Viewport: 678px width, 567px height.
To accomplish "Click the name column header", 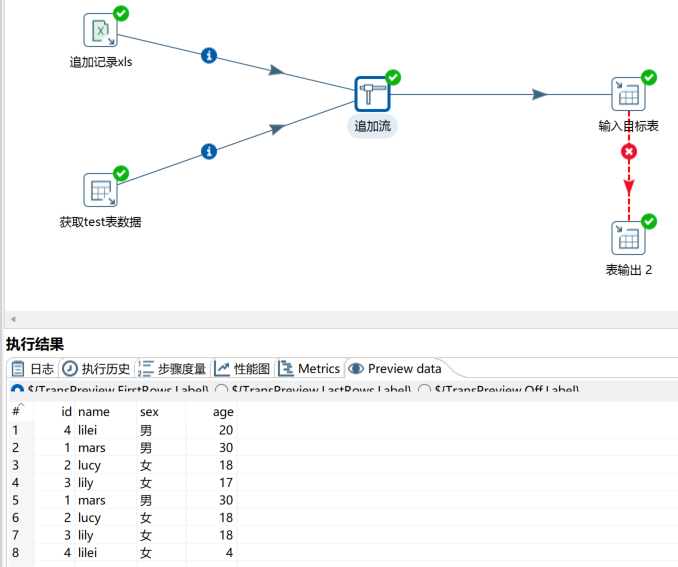I will 94,411.
